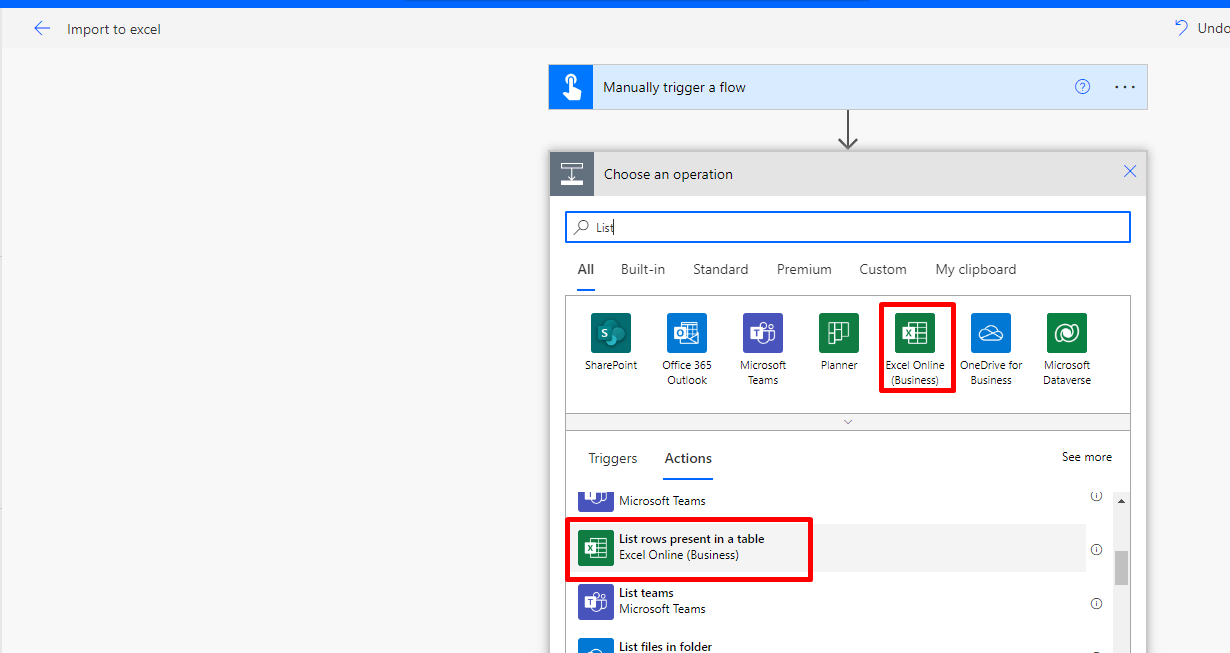The image size is (1230, 653).
Task: Open the My clipboard tab
Action: pos(975,269)
